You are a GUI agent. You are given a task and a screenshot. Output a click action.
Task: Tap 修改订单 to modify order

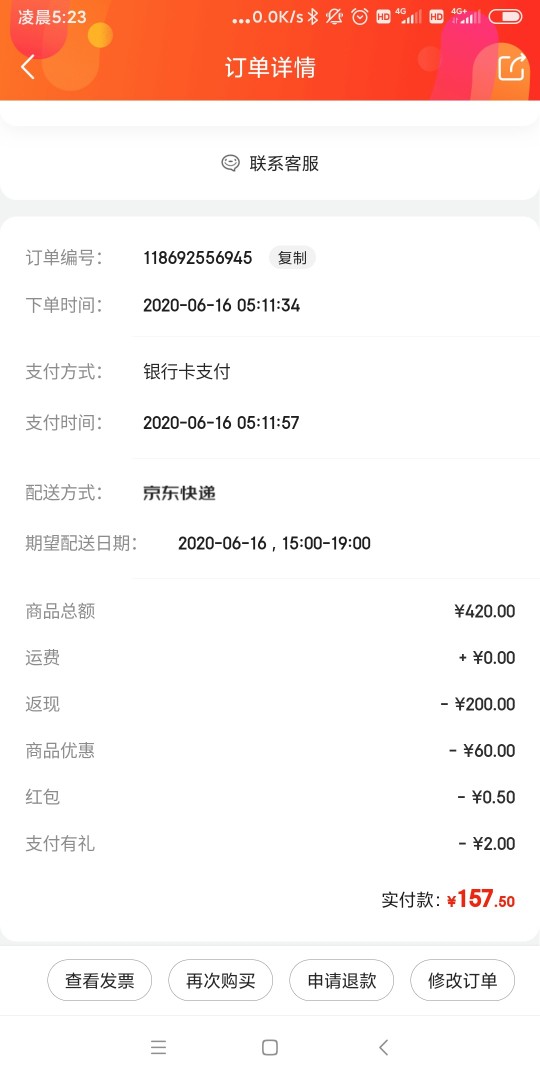(463, 980)
